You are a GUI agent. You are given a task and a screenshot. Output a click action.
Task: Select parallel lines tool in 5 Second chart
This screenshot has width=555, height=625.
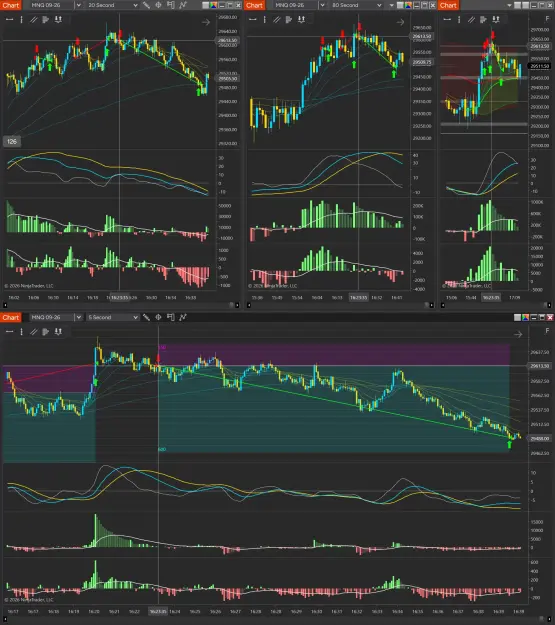[x=33, y=331]
